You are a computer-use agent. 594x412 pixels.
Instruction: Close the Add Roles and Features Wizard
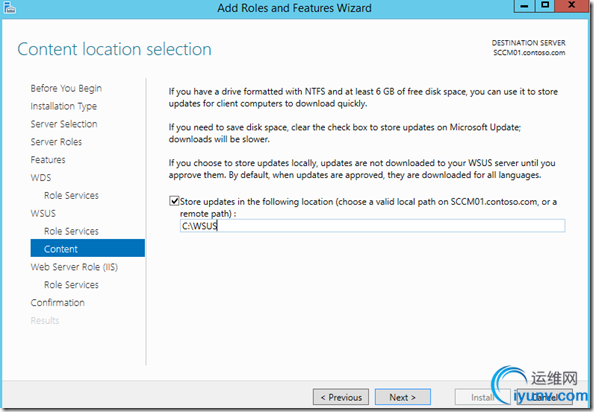tap(572, 6)
